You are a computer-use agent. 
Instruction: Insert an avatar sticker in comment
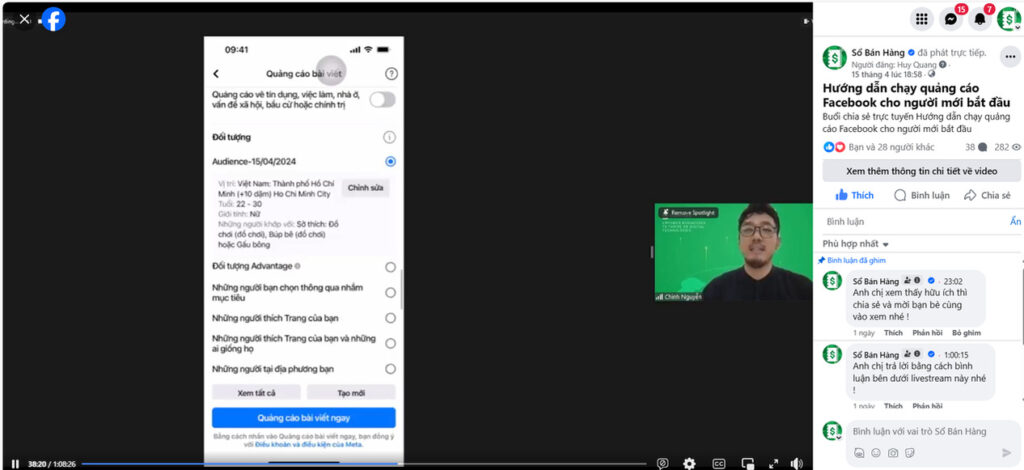(x=859, y=452)
